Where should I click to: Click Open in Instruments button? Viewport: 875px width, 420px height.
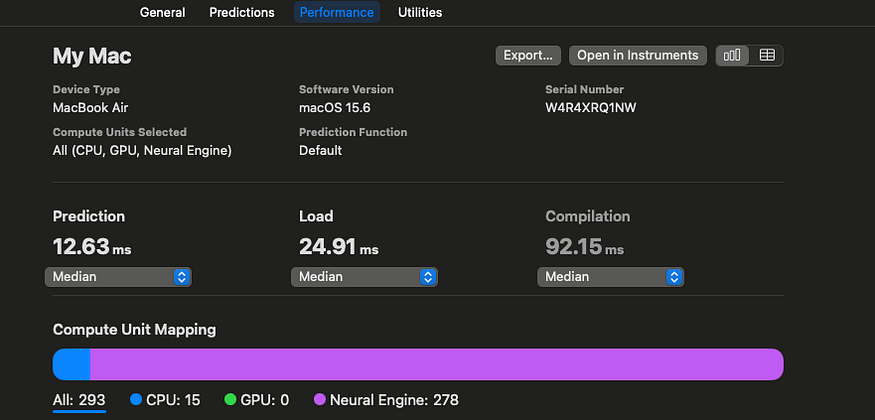[x=638, y=55]
